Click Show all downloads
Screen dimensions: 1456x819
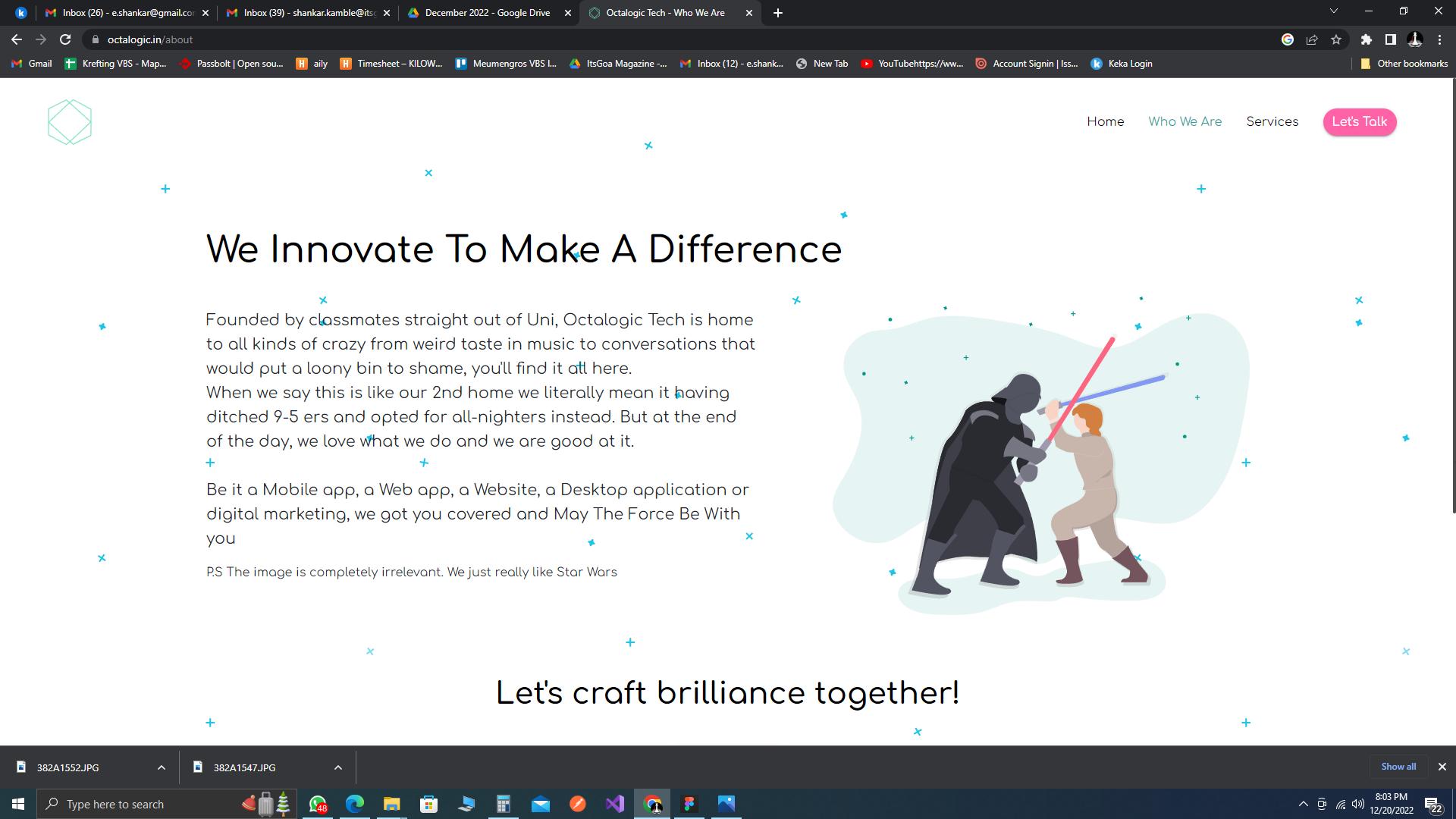click(1398, 767)
